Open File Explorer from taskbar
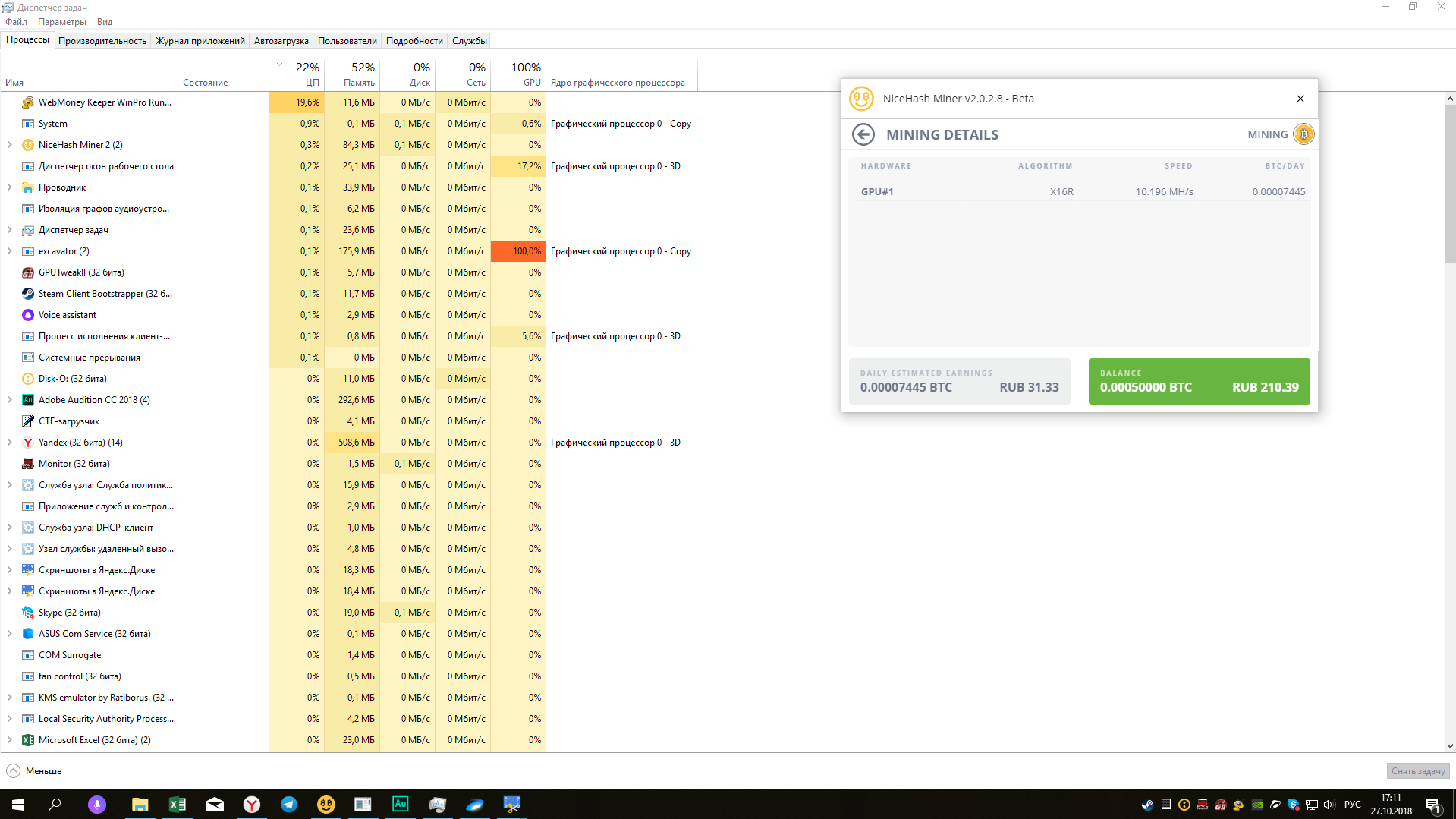This screenshot has height=819, width=1456. point(140,805)
